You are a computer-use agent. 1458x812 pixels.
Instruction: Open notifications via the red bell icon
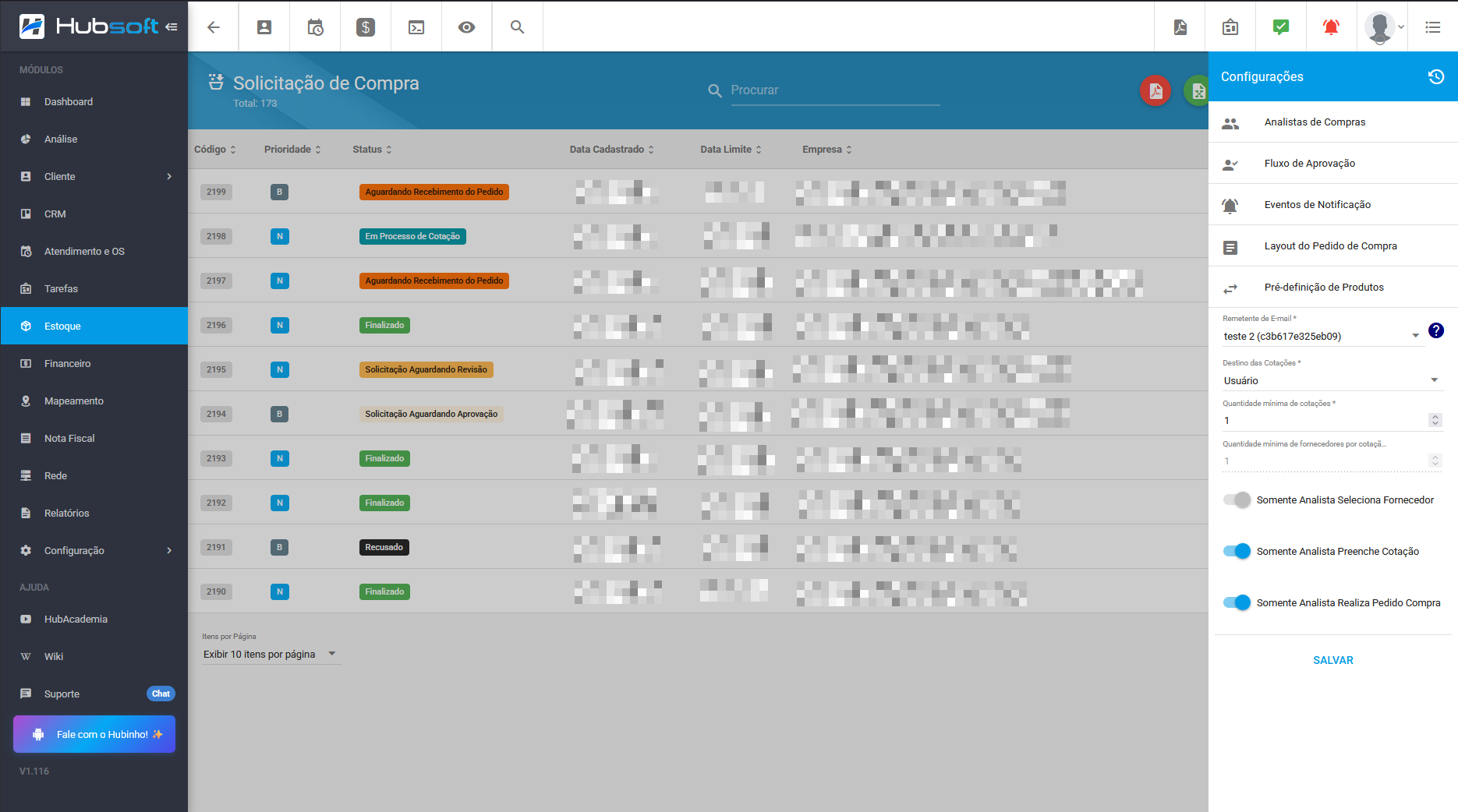point(1330,26)
